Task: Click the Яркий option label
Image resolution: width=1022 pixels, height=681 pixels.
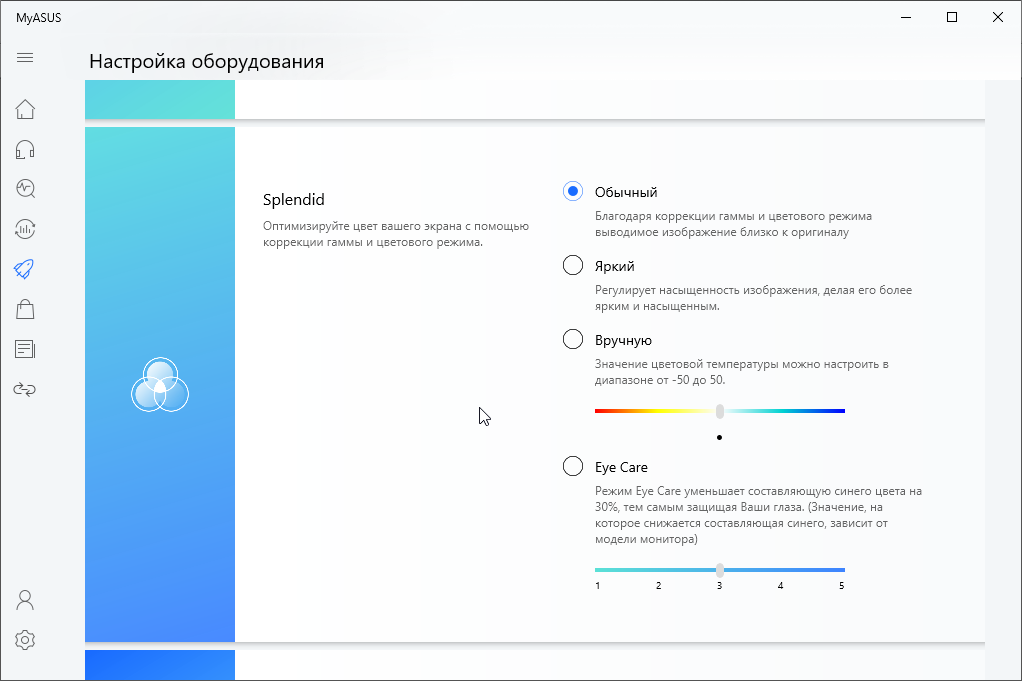Action: click(x=614, y=266)
